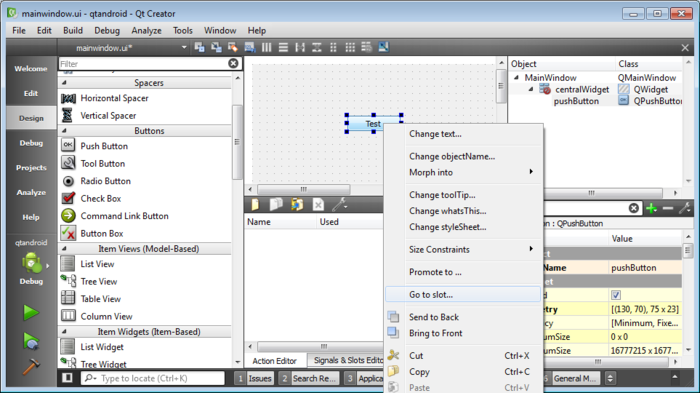
Task: Click the Break Layout toolbar icon
Action: pyautogui.click(x=367, y=47)
